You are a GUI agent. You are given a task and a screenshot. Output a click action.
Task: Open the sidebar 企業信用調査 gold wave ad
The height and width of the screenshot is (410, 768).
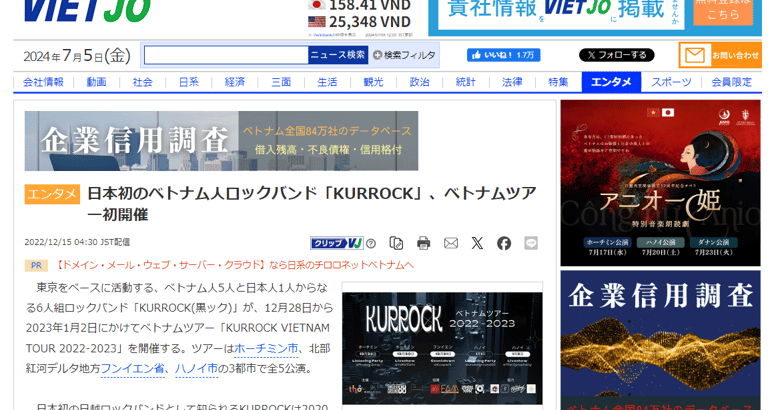pos(661,340)
